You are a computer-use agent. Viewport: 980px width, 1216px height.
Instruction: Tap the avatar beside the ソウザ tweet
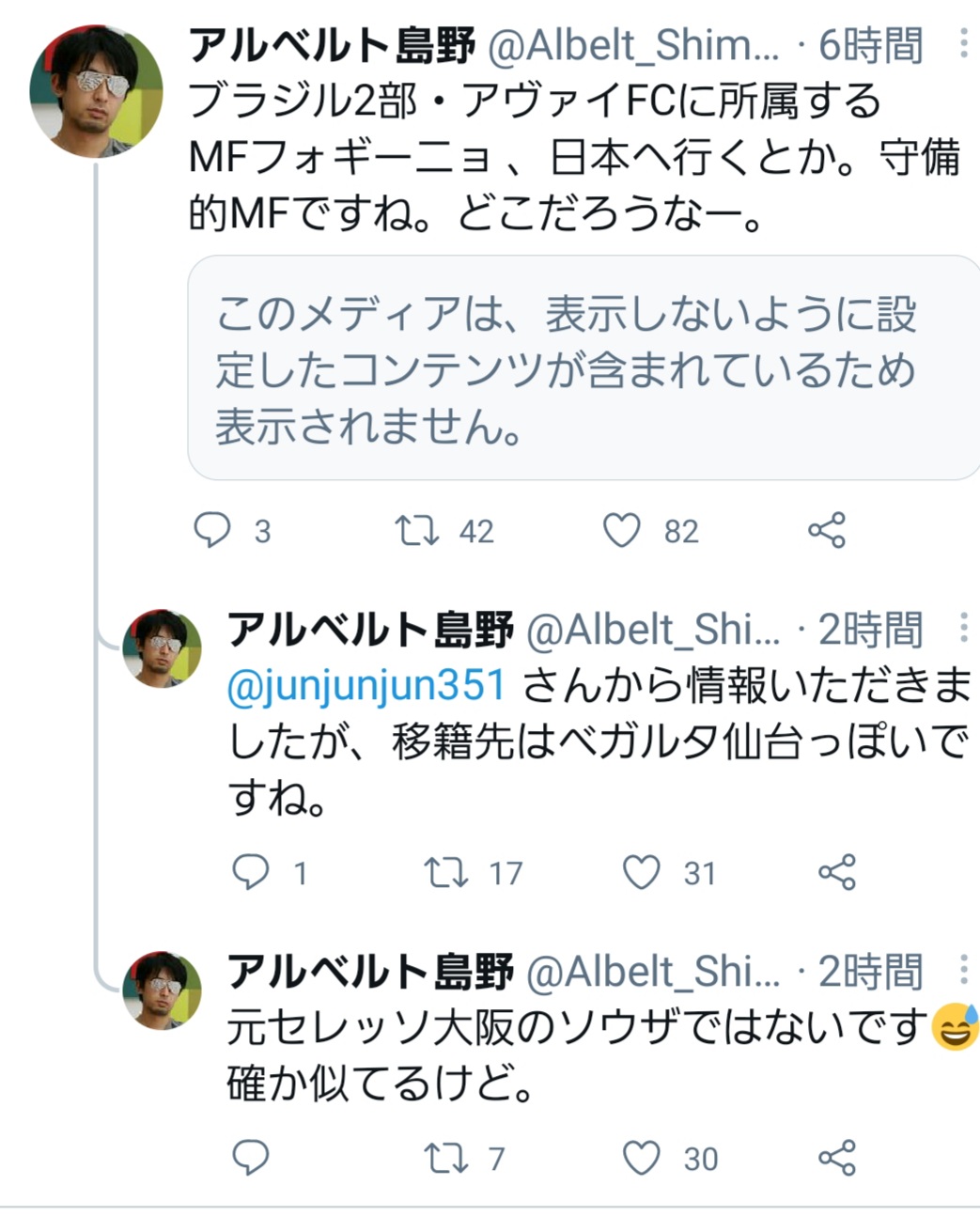(x=163, y=990)
